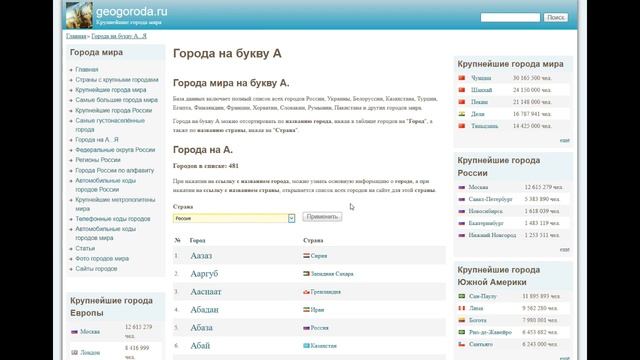Click the Иран country link
Screen dimensions: 640x360
[317, 310]
